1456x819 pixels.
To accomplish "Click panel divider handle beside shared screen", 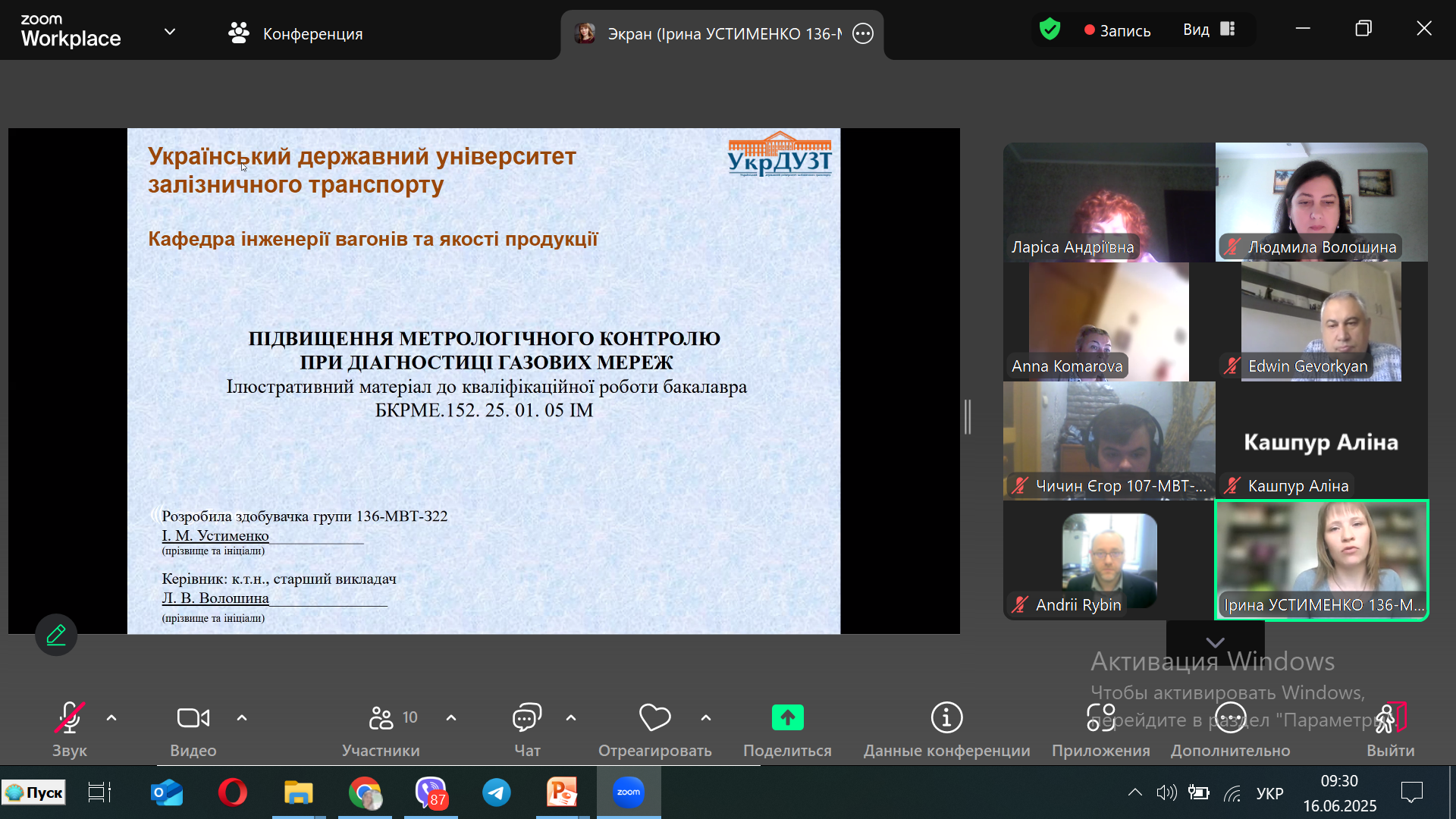I will pyautogui.click(x=968, y=416).
